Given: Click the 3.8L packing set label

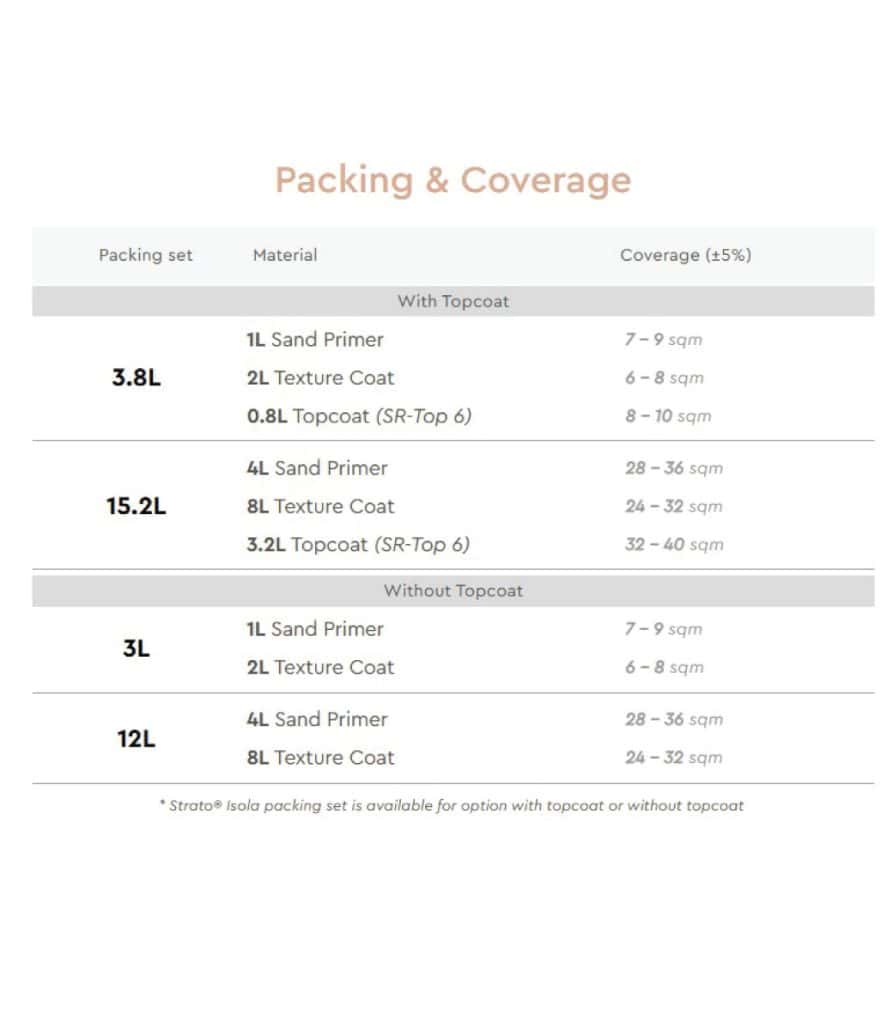Looking at the screenshot, I should 136,378.
